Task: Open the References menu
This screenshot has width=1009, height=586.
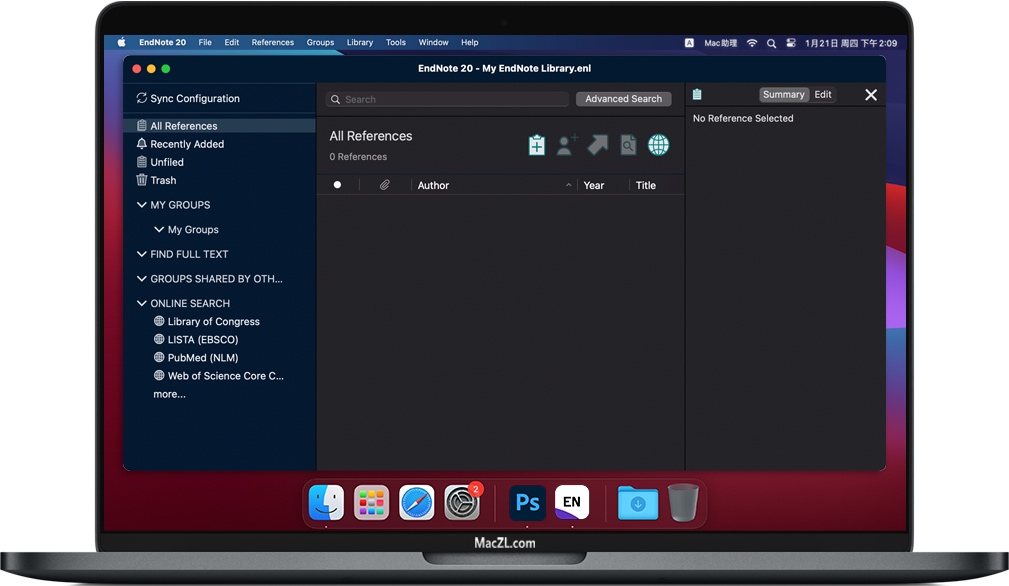Action: coord(272,43)
